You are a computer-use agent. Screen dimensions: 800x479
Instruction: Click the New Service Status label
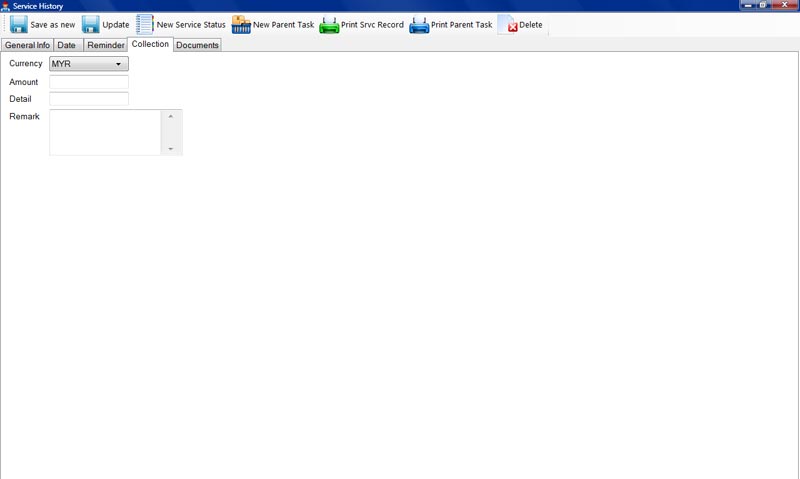coord(191,24)
